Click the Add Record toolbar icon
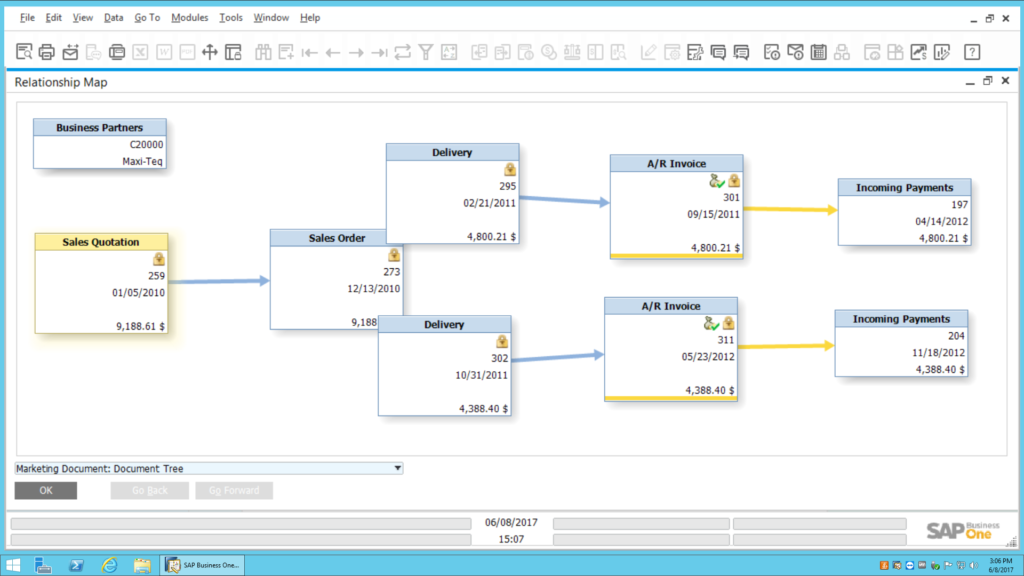This screenshot has height=576, width=1024. click(288, 50)
